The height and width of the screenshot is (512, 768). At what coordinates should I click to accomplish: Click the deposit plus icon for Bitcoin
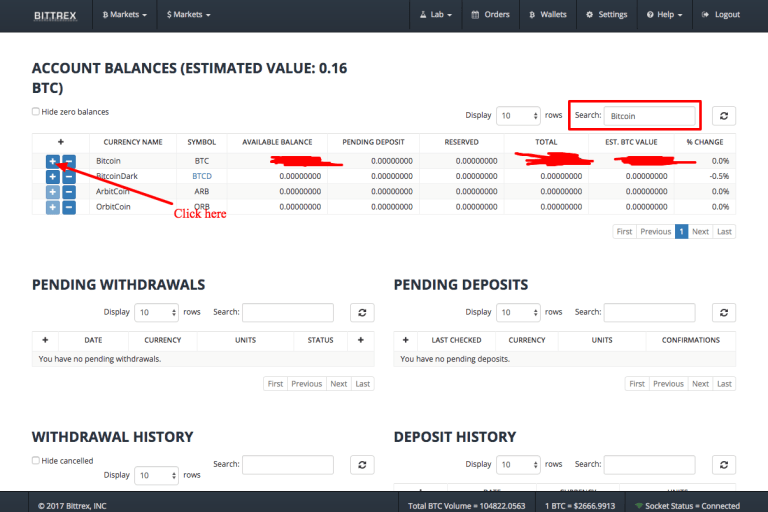pos(52,161)
